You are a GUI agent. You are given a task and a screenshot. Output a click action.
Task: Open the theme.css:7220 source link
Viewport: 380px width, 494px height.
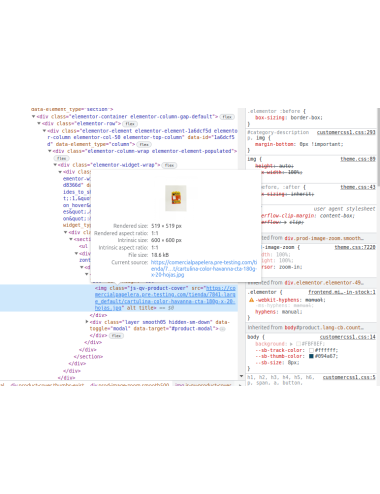[355, 247]
